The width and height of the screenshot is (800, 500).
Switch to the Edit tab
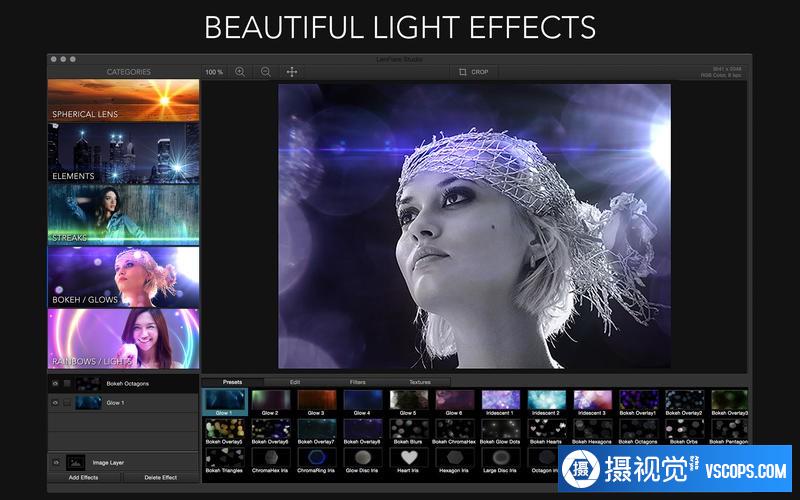295,382
